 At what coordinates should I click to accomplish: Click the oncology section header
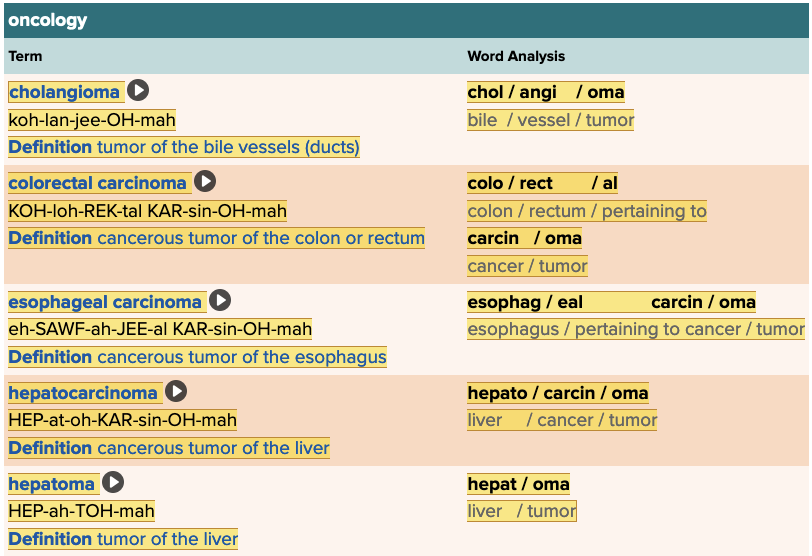tap(48, 20)
